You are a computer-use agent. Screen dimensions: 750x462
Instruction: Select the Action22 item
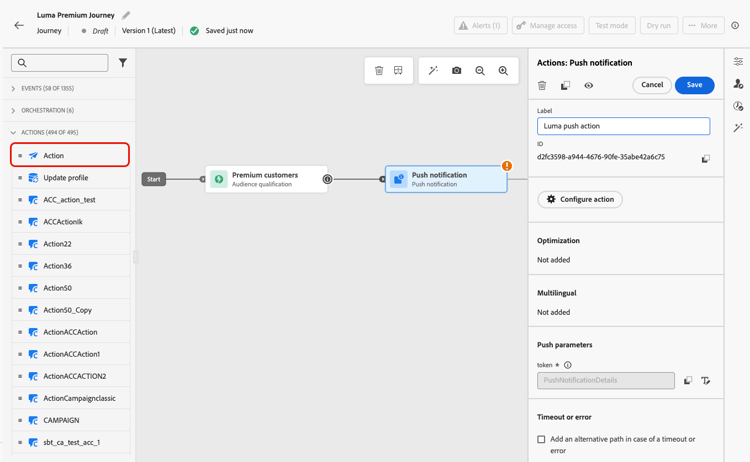(71, 243)
